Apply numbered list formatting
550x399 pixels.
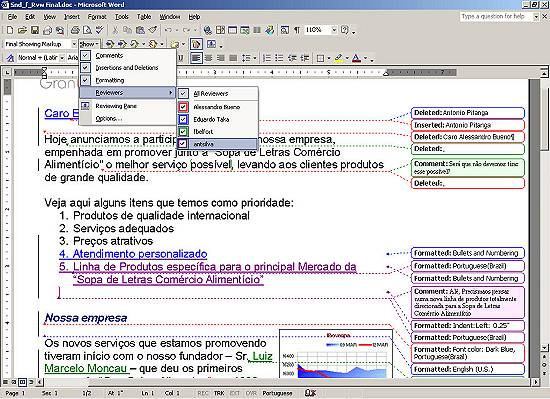[x=267, y=58]
